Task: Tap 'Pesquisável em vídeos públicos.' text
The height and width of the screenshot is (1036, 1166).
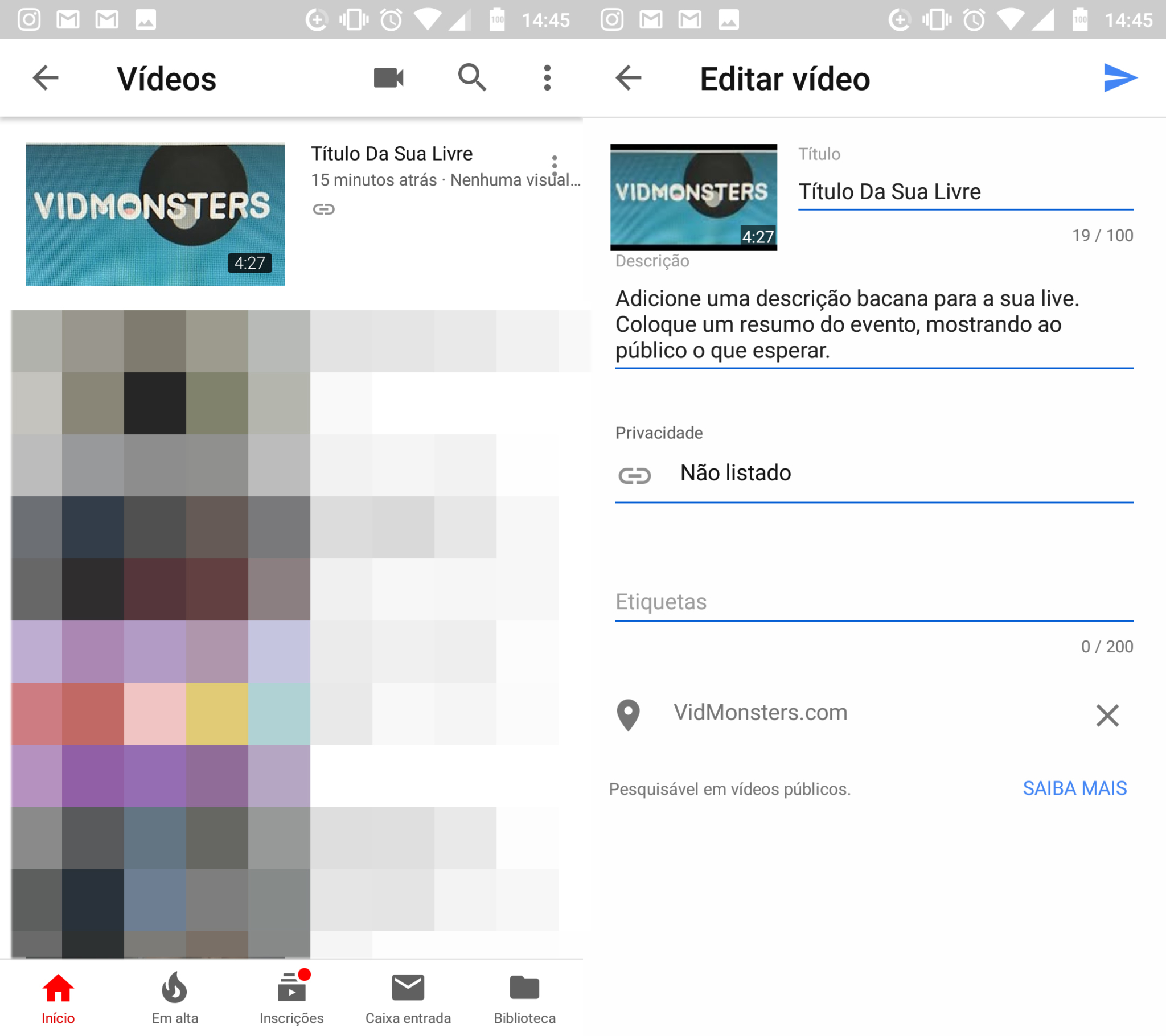Action: [x=730, y=789]
